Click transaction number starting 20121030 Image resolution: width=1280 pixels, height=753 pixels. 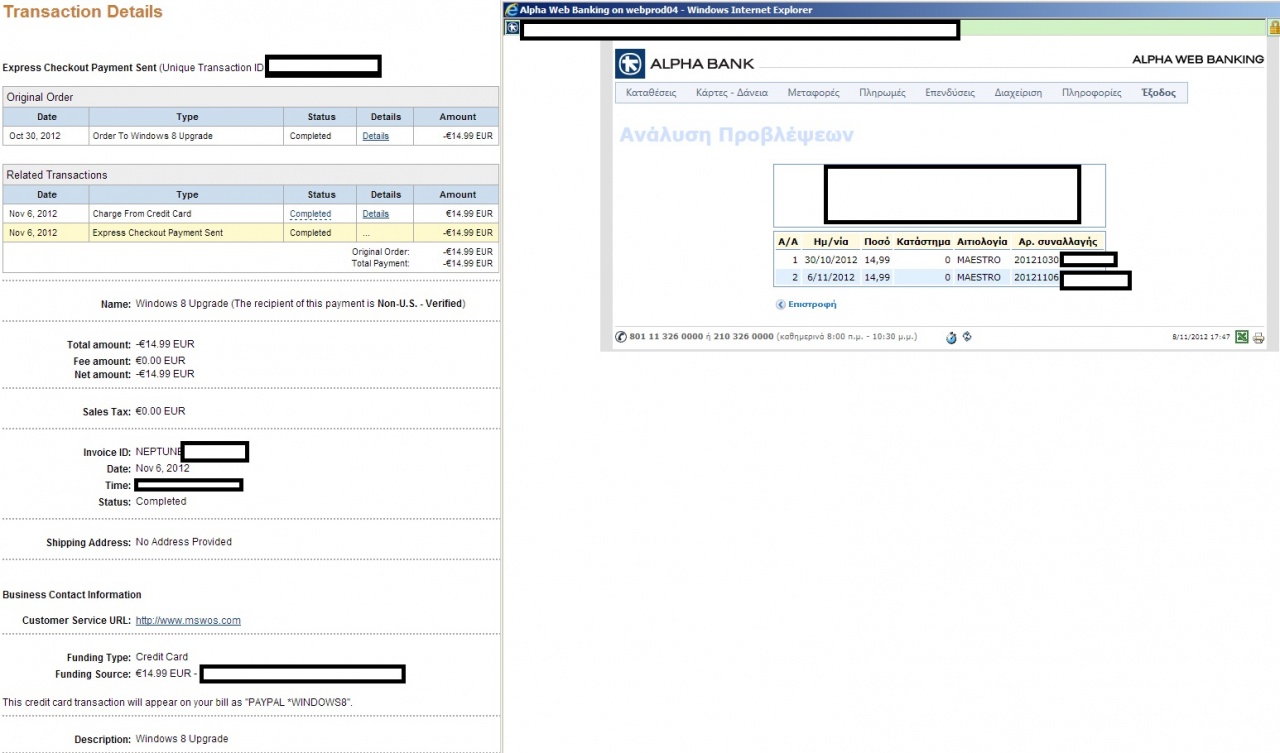[1037, 259]
